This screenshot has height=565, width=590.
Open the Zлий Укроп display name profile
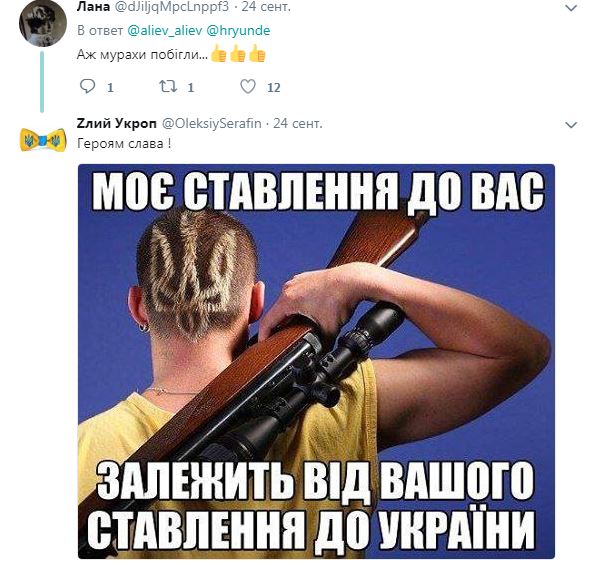click(117, 123)
